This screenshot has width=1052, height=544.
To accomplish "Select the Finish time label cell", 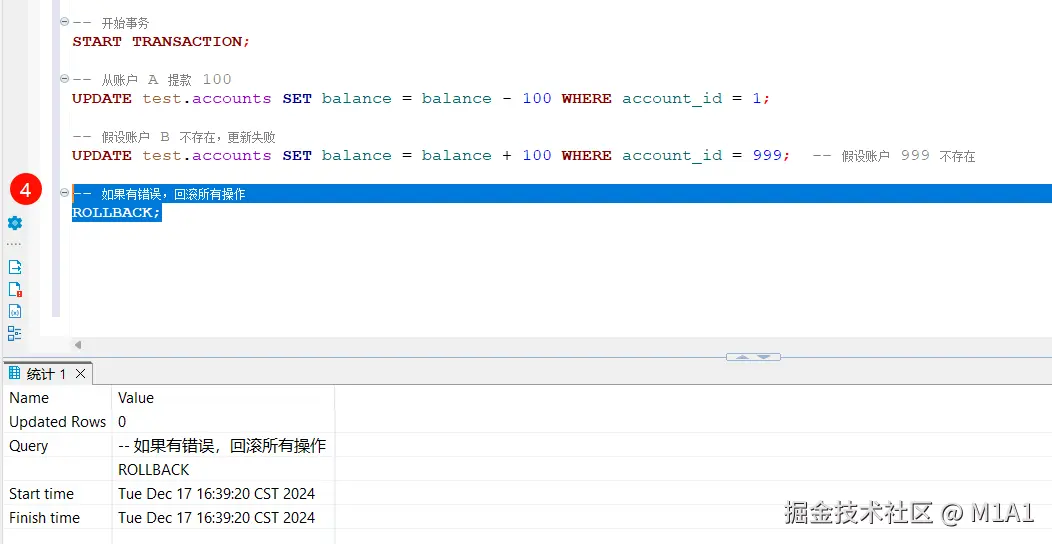I will pos(57,518).
